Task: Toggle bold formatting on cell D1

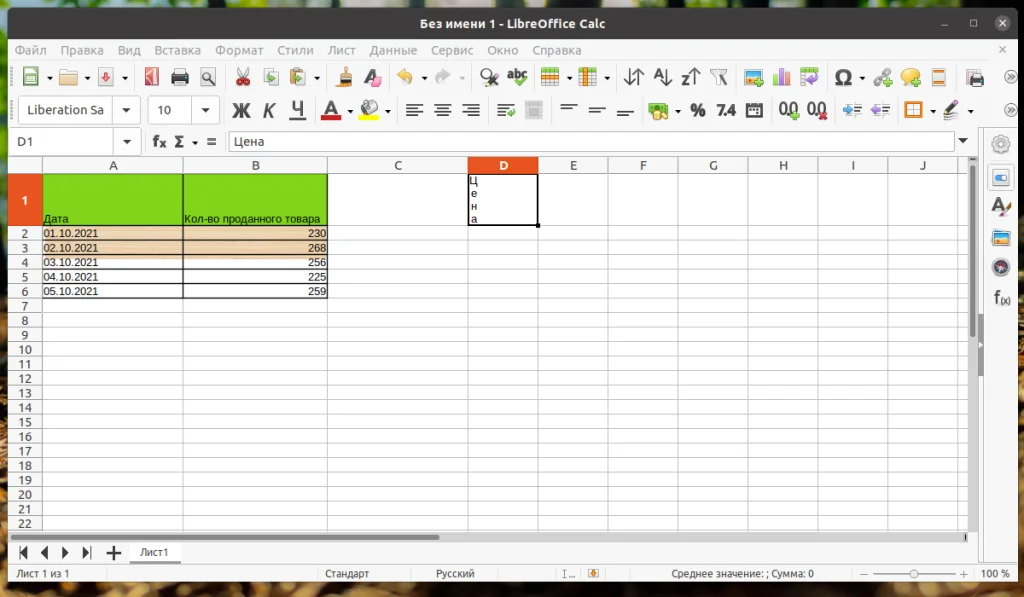Action: (x=241, y=110)
